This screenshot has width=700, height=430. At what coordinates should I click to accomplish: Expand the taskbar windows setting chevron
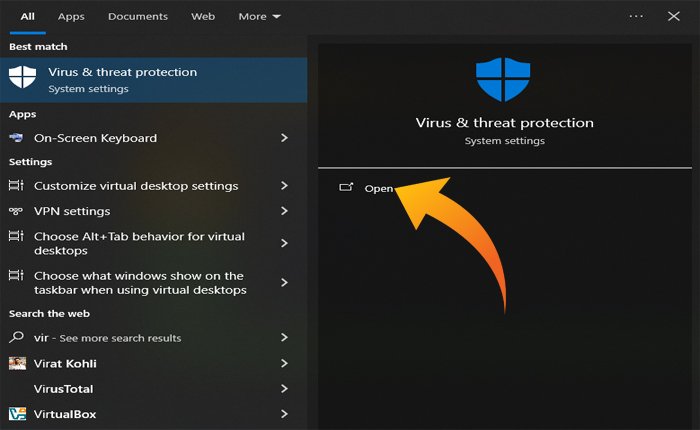tap(284, 283)
